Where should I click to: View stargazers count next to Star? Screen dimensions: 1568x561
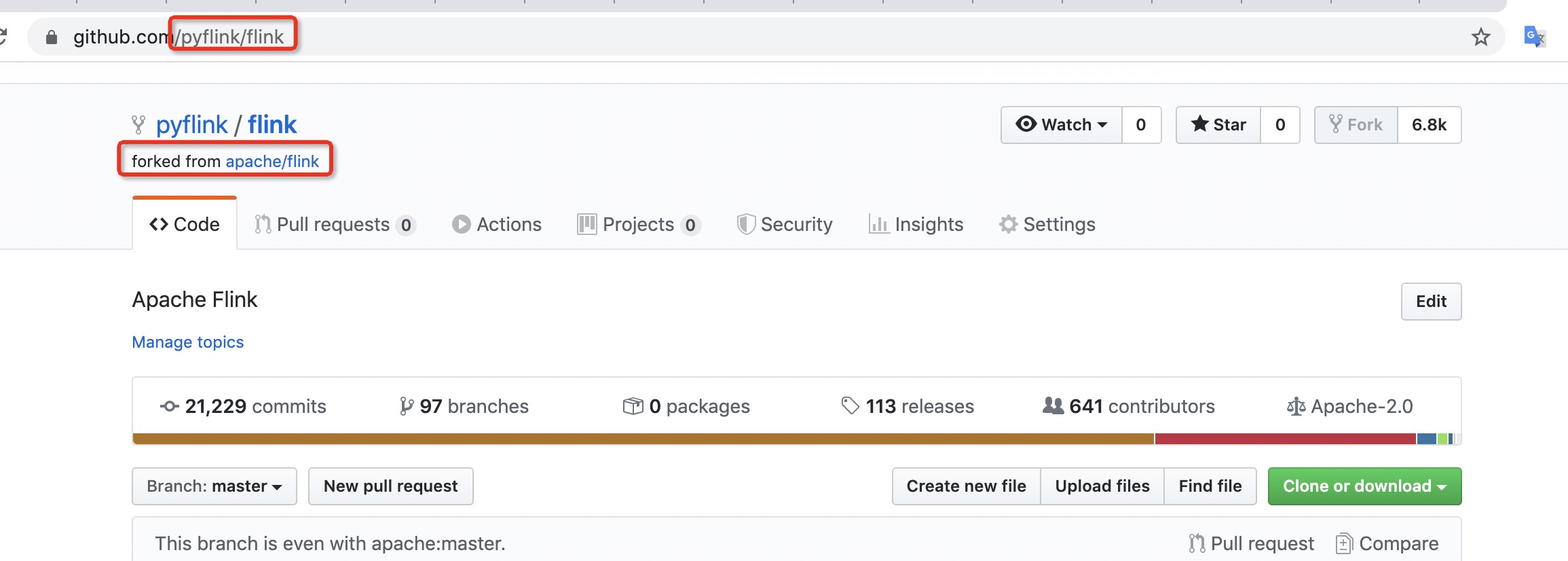[1280, 125]
